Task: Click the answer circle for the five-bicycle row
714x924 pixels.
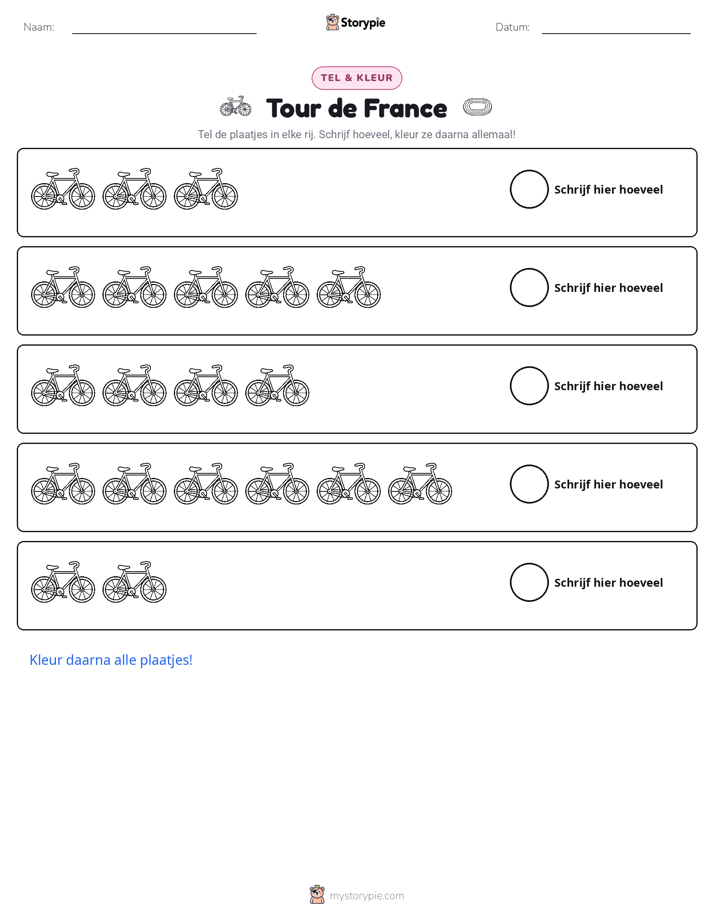Action: [x=529, y=288]
